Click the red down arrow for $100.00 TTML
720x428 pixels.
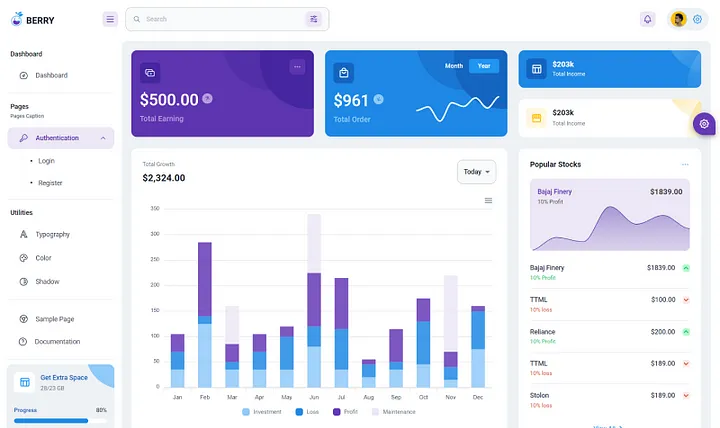click(686, 300)
